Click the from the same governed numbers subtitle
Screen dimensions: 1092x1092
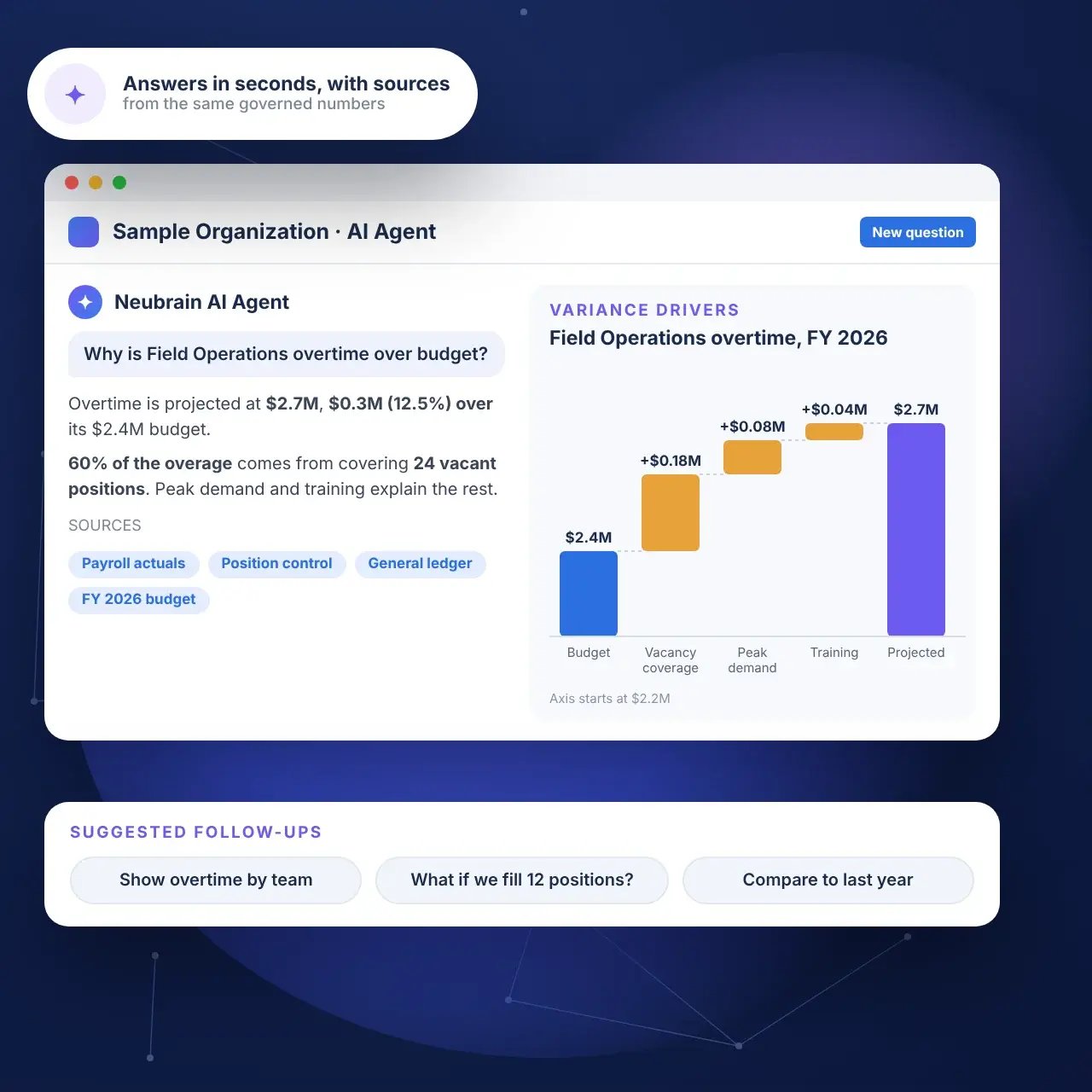[253, 104]
